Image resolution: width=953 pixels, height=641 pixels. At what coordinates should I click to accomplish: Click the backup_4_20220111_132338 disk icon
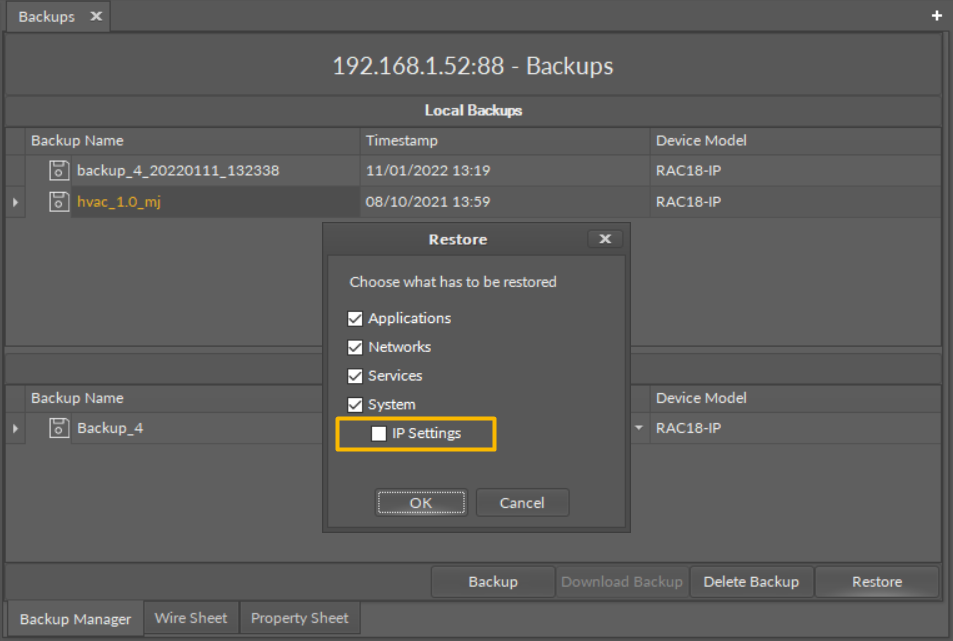tap(59, 171)
